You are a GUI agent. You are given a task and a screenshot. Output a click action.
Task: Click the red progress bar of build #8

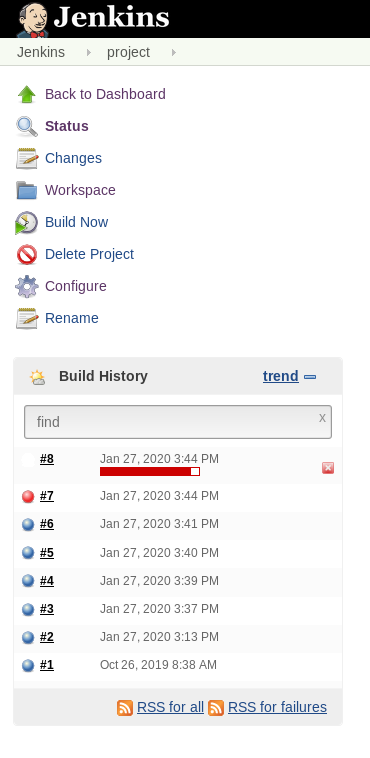coord(150,471)
